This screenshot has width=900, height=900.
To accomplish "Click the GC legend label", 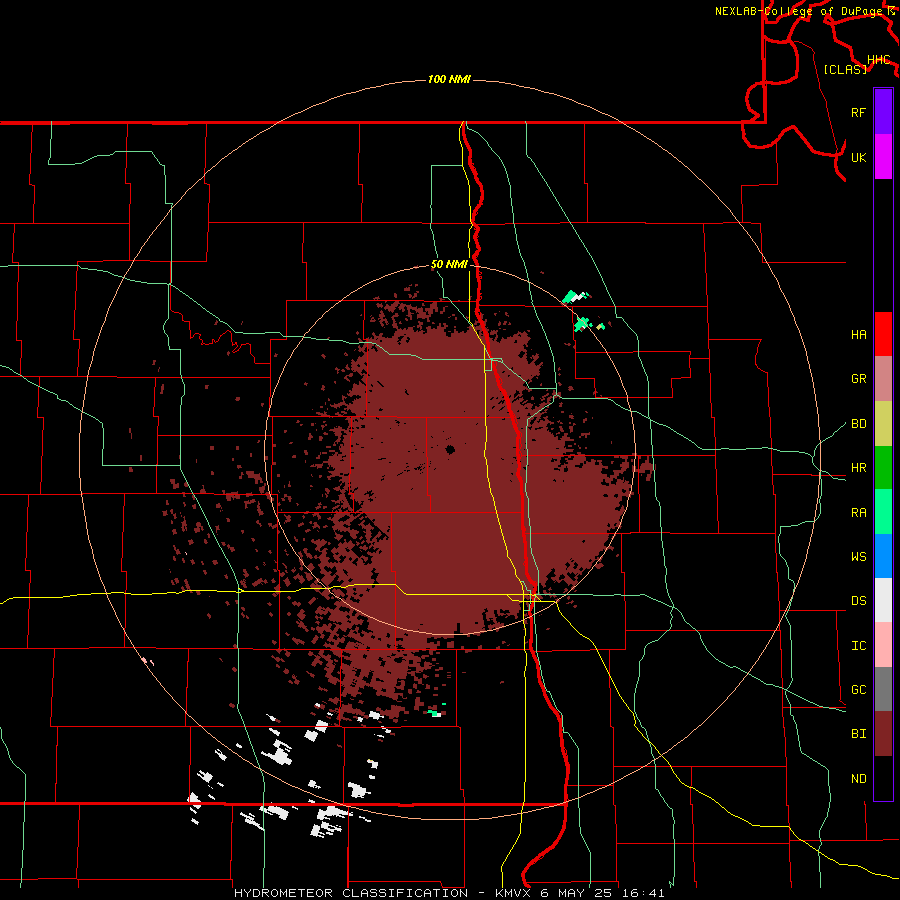I will click(x=858, y=690).
